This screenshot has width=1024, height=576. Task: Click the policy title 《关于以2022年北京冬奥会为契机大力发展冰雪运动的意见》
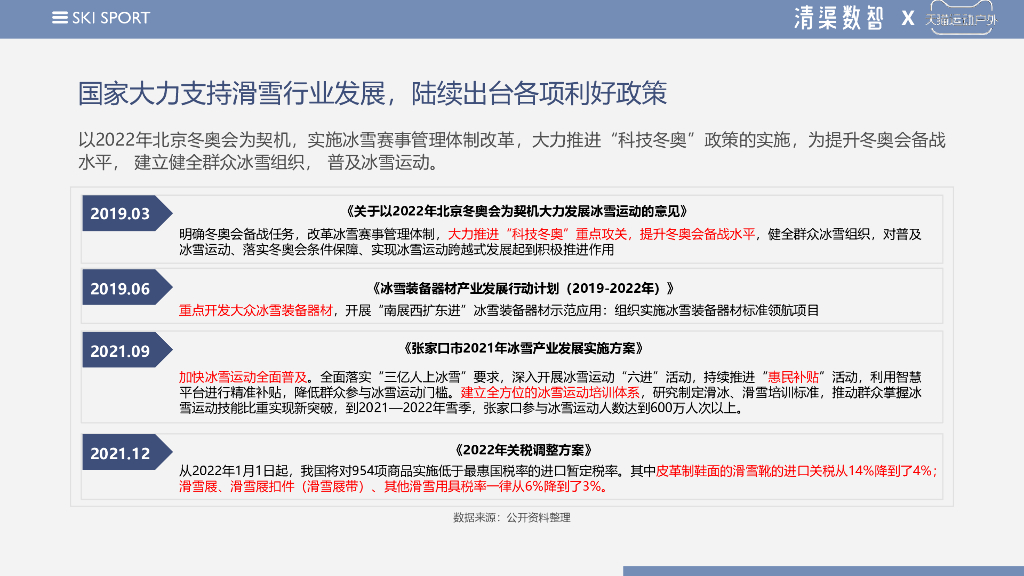pos(516,211)
